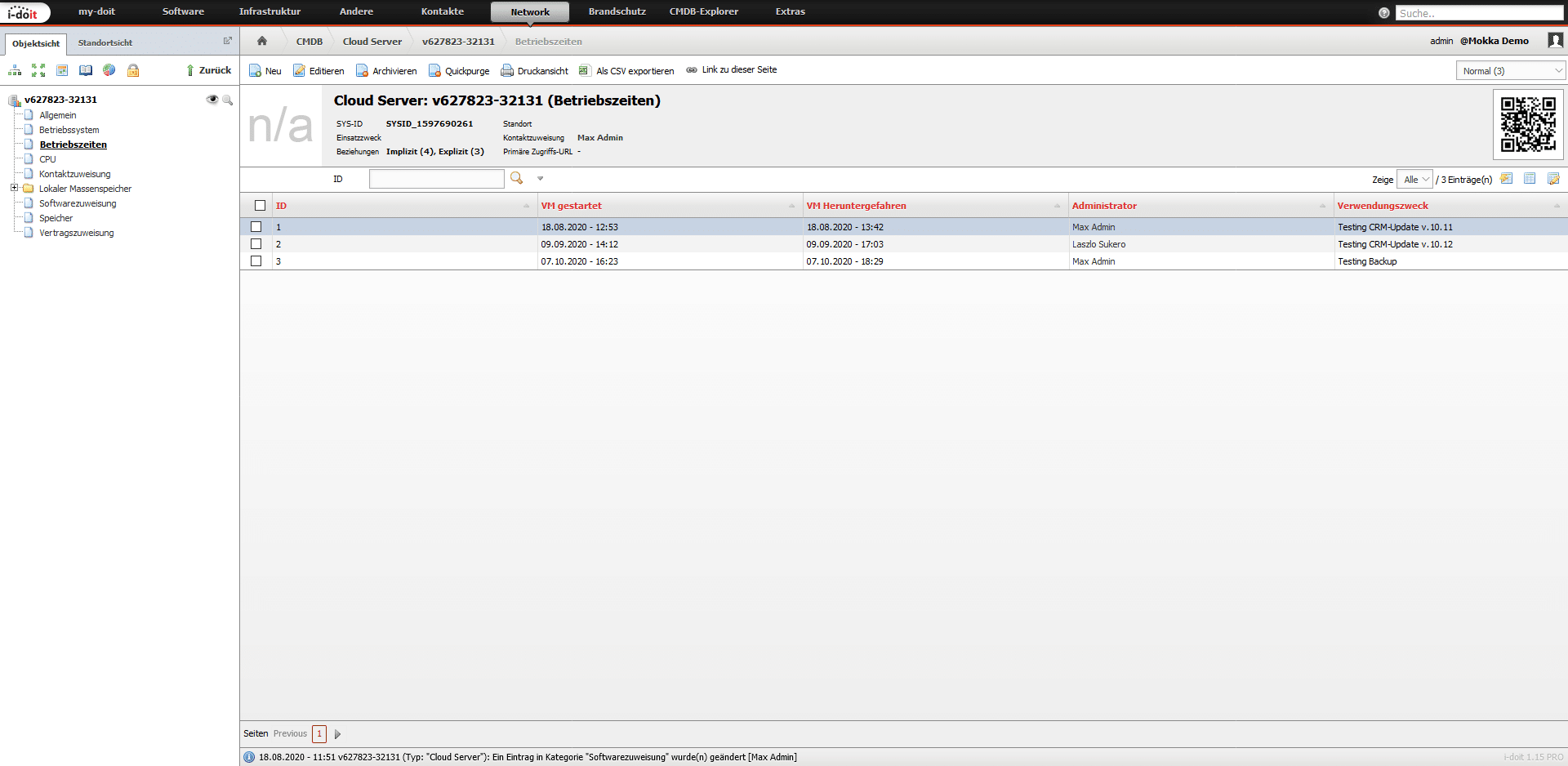Viewport: 1568px width, 766px height.
Task: Run the ID filter search magnifier
Action: [x=516, y=178]
